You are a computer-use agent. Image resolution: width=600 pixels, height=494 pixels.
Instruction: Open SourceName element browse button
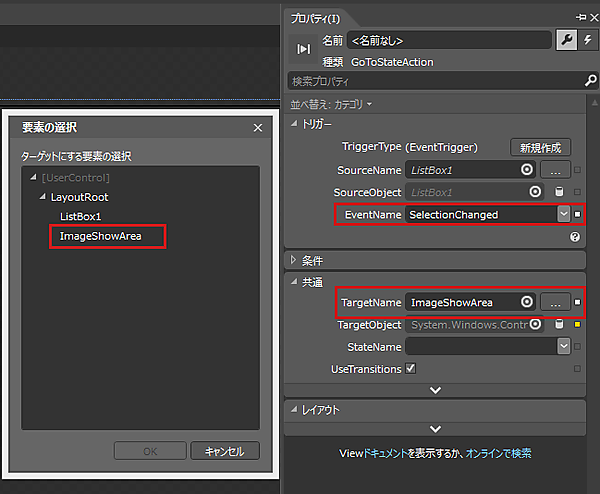click(555, 170)
